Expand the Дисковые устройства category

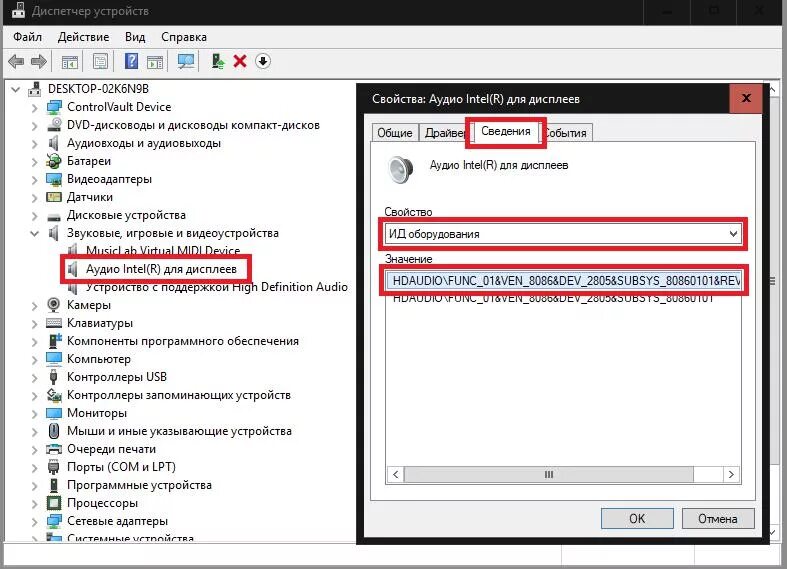35,216
